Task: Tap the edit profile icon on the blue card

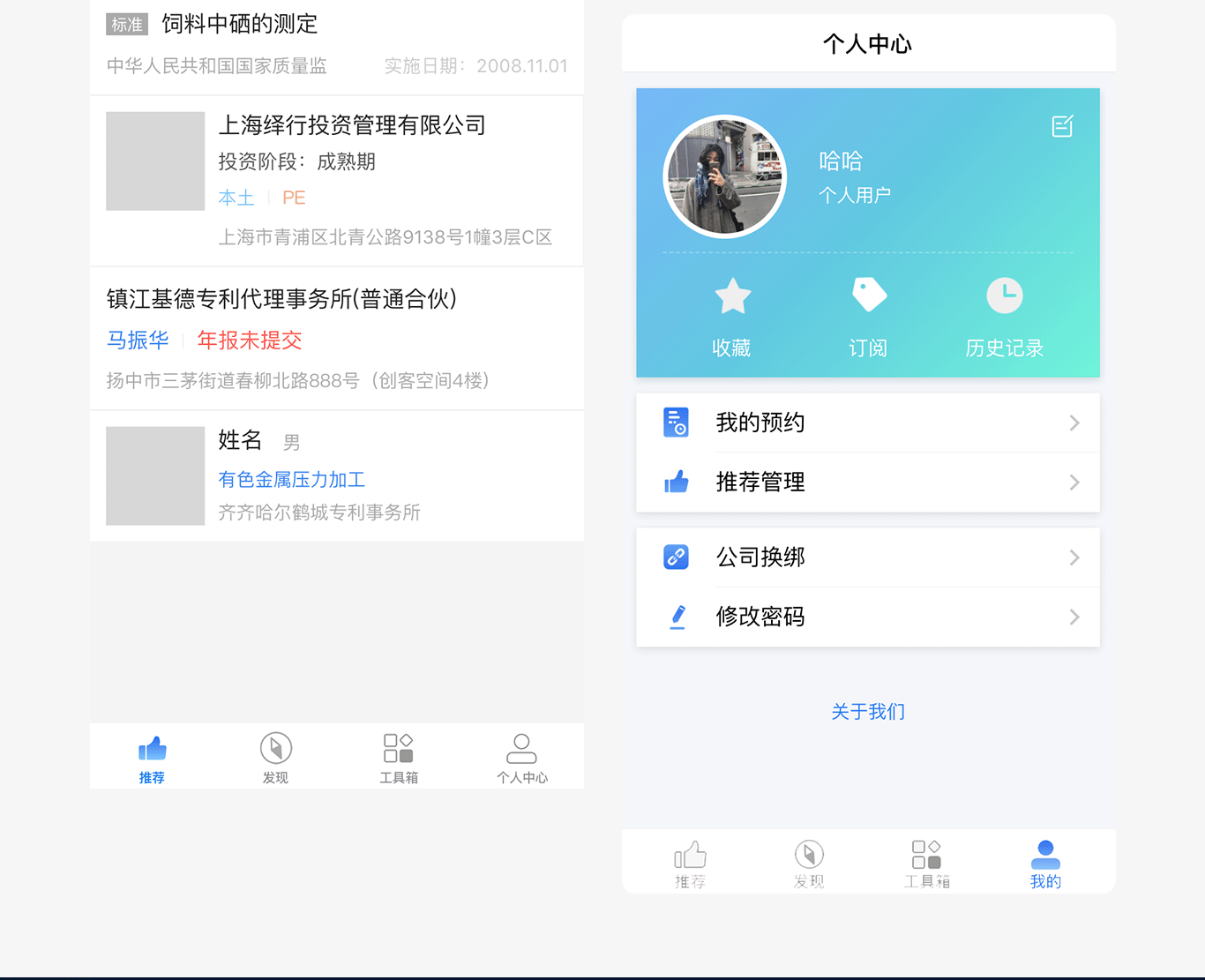Action: [1063, 126]
